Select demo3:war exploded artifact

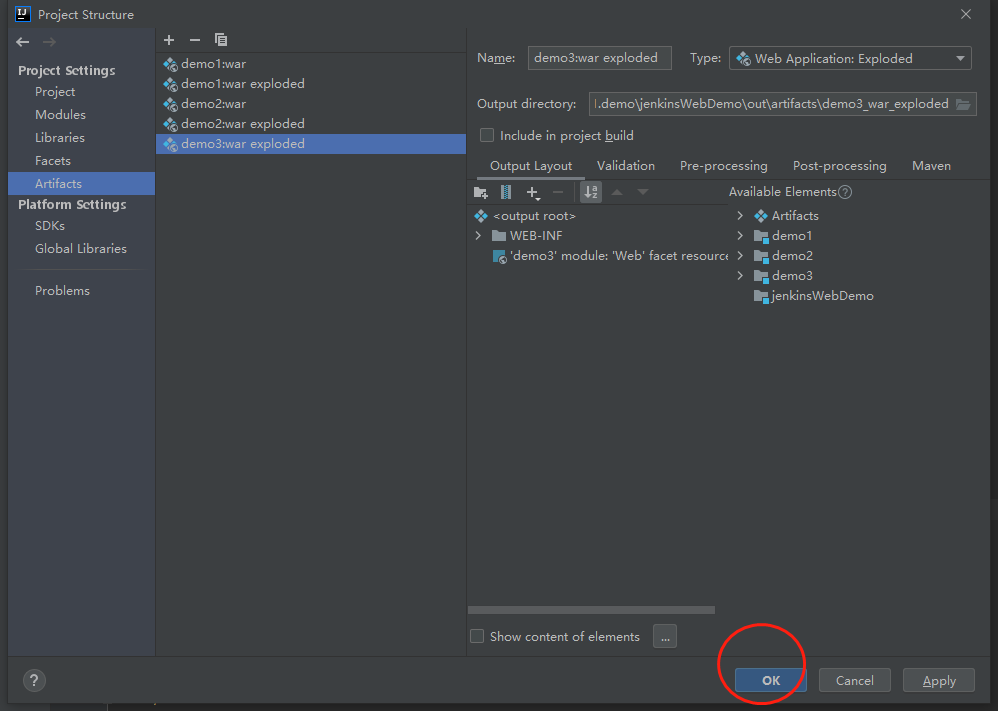pos(311,144)
